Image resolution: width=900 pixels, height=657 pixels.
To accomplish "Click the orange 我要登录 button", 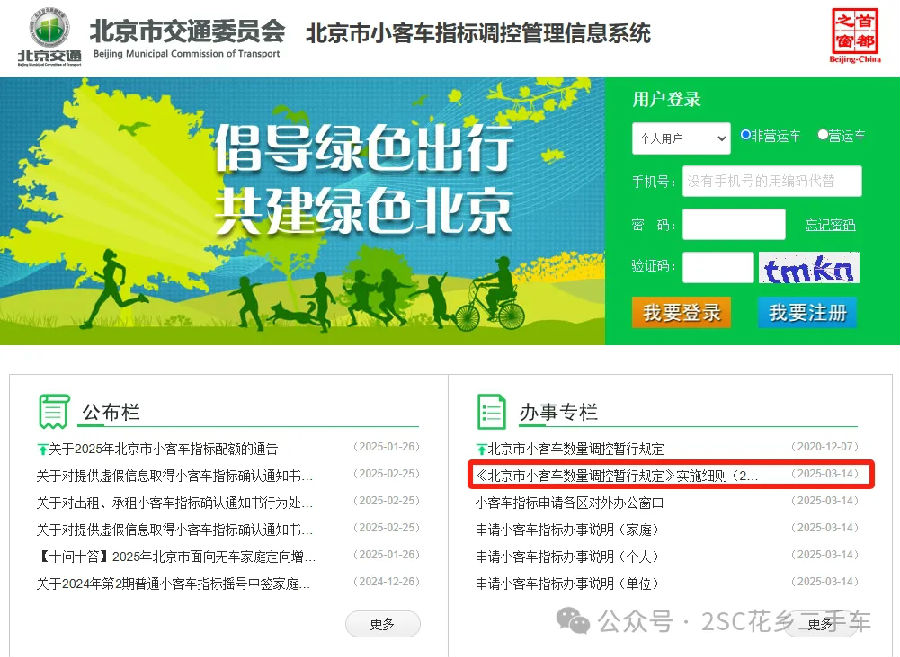I will click(681, 313).
